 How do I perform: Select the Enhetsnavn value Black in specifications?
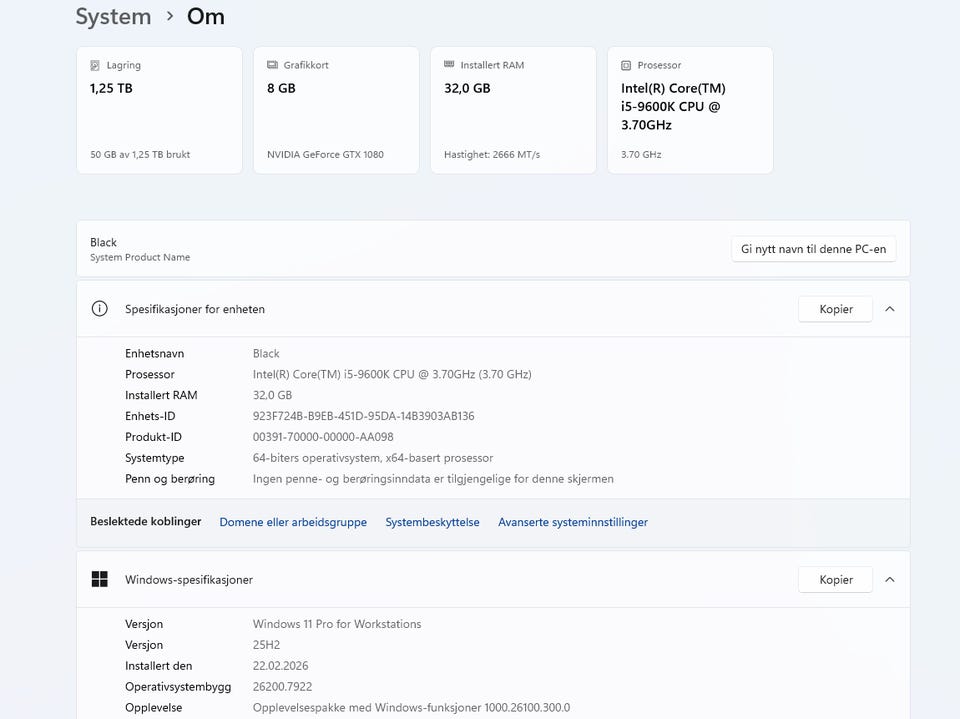point(266,353)
